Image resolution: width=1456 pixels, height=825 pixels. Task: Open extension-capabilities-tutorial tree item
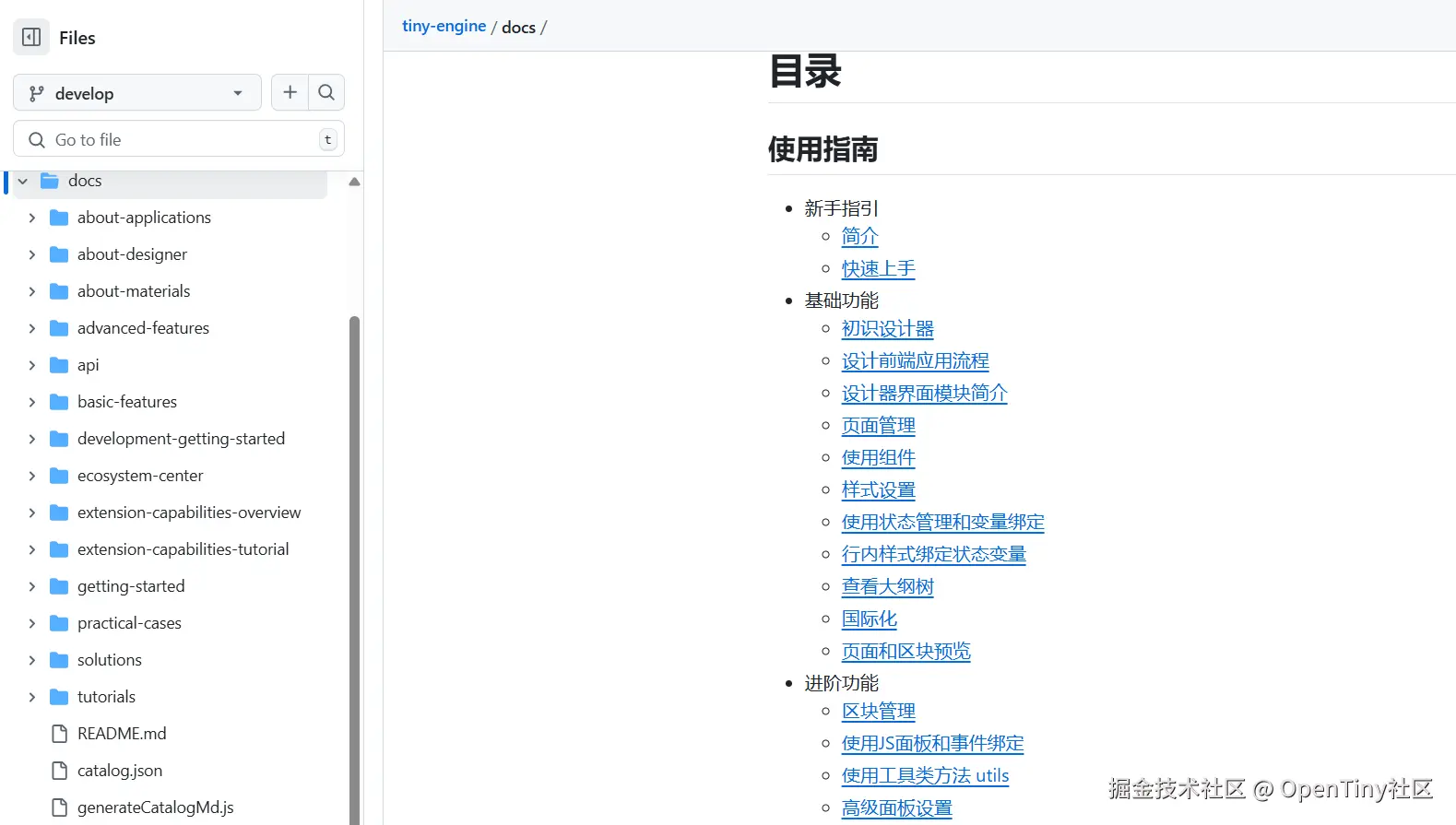[x=183, y=549]
